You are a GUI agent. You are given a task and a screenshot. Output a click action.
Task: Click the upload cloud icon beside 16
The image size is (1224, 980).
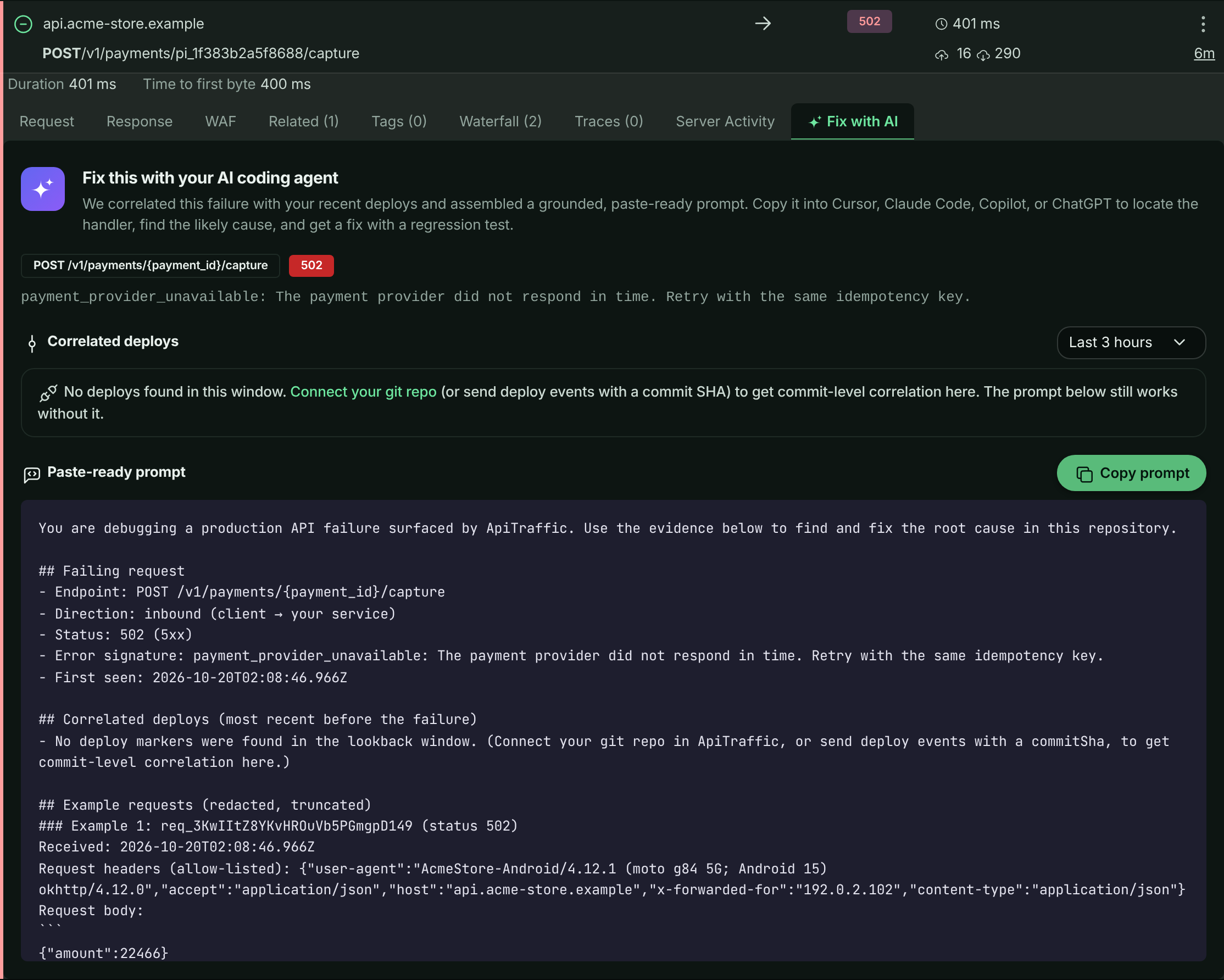click(942, 54)
